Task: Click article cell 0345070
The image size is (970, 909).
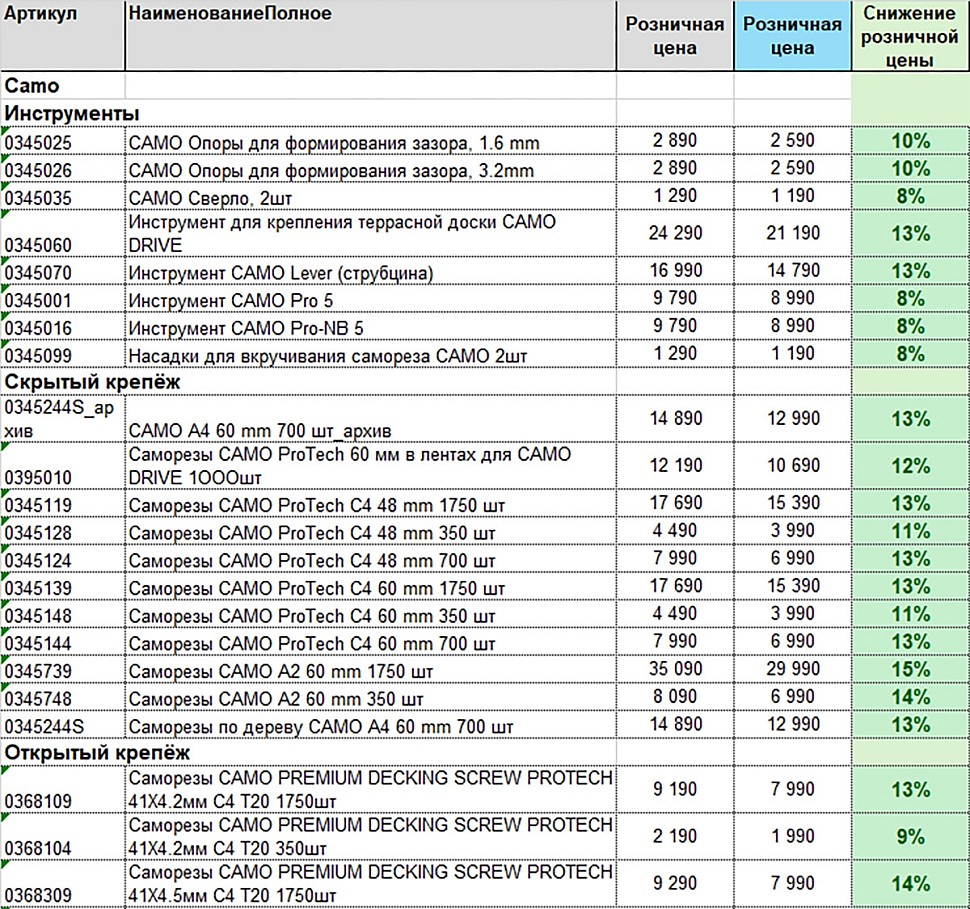Action: tap(62, 271)
